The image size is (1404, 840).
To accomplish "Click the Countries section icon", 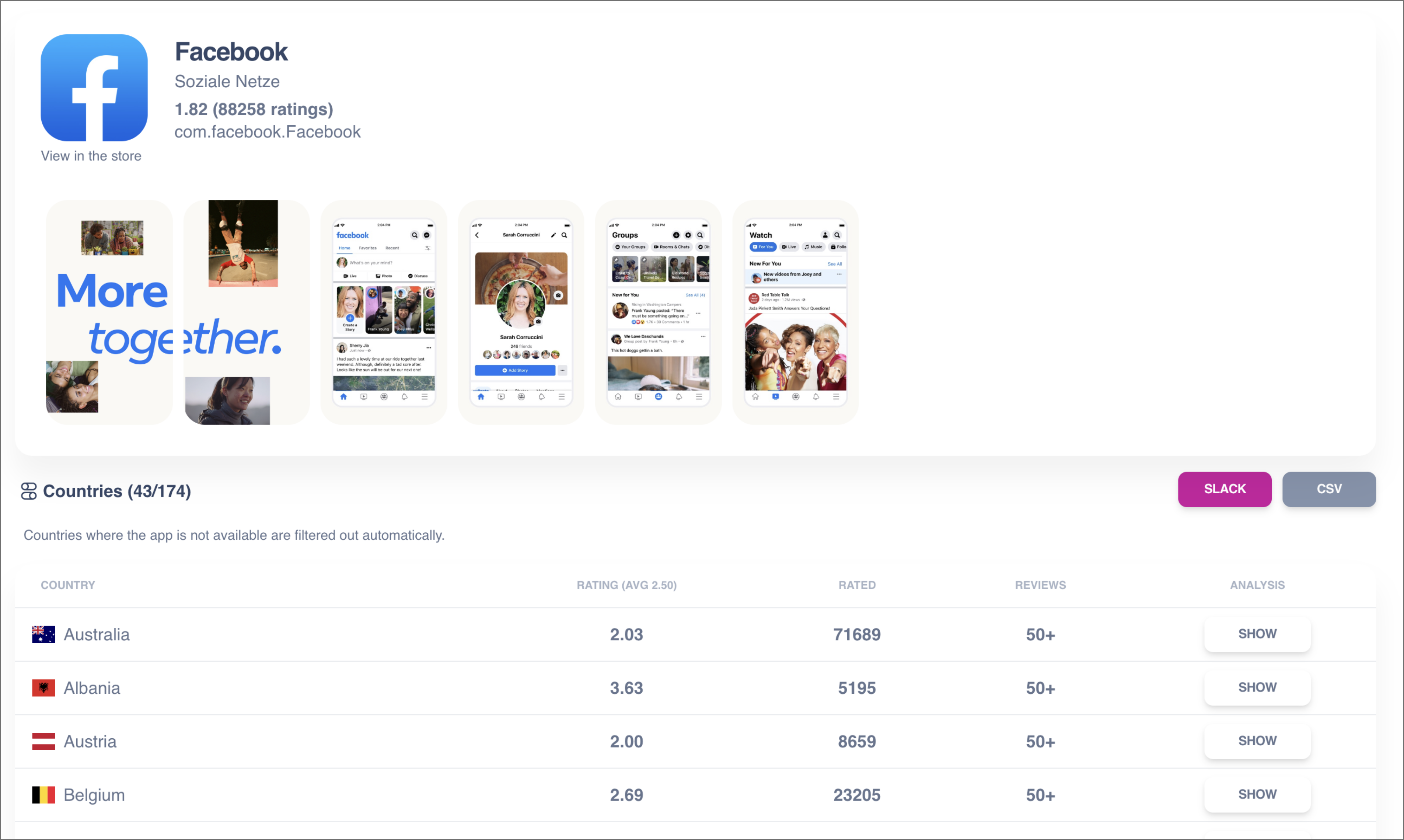I will [x=29, y=491].
